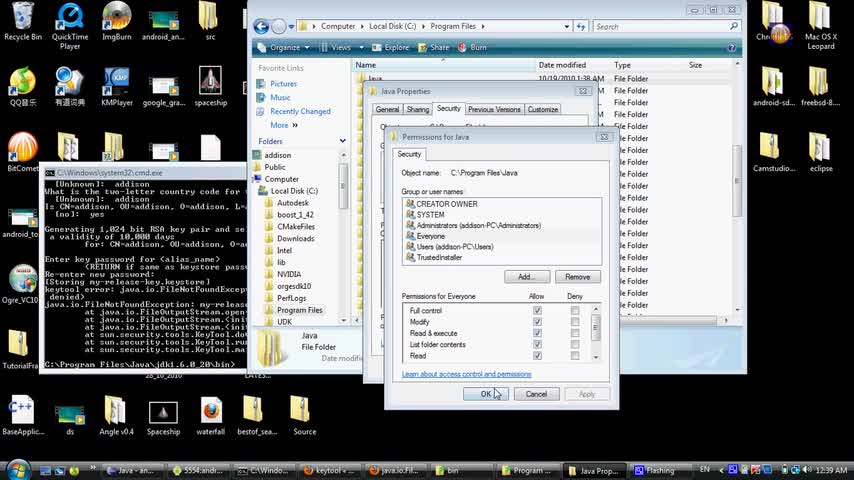Click Cancel in Permissions for Java
This screenshot has height=480, width=854.
pyautogui.click(x=536, y=394)
